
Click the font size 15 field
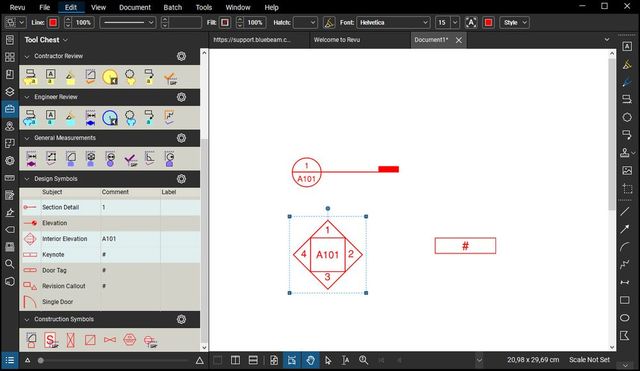443,22
